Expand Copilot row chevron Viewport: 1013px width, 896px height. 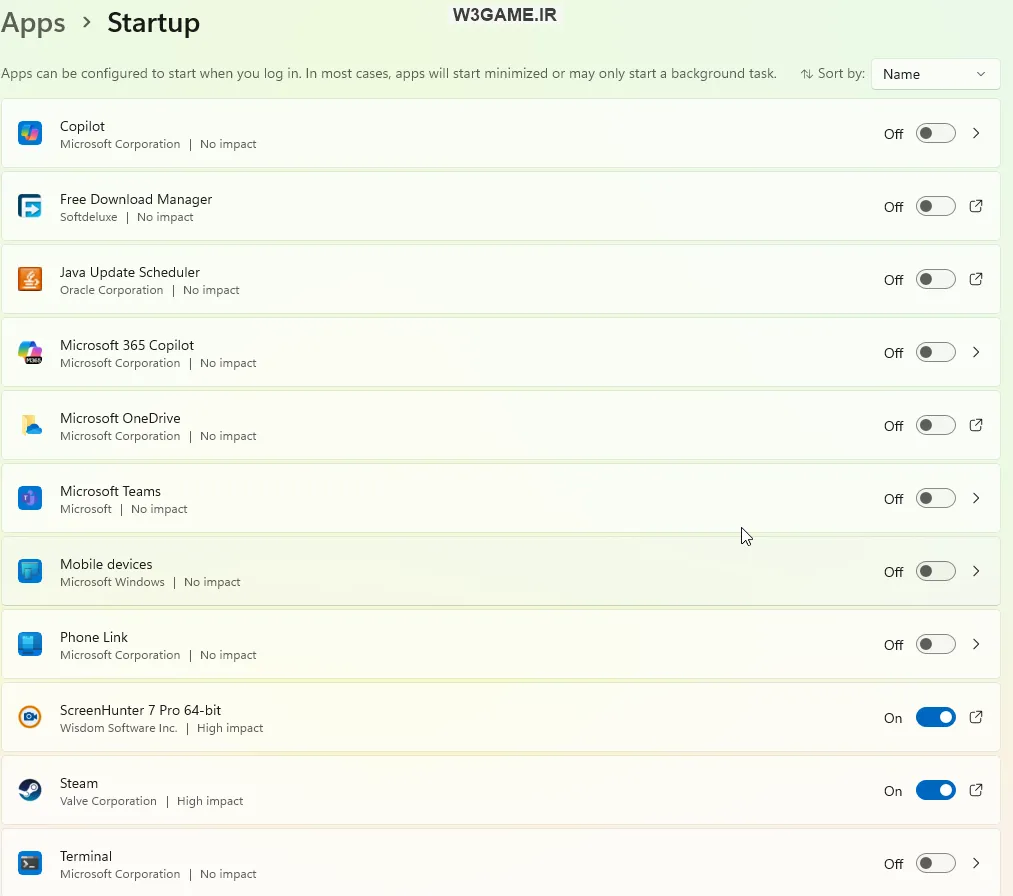pyautogui.click(x=976, y=133)
